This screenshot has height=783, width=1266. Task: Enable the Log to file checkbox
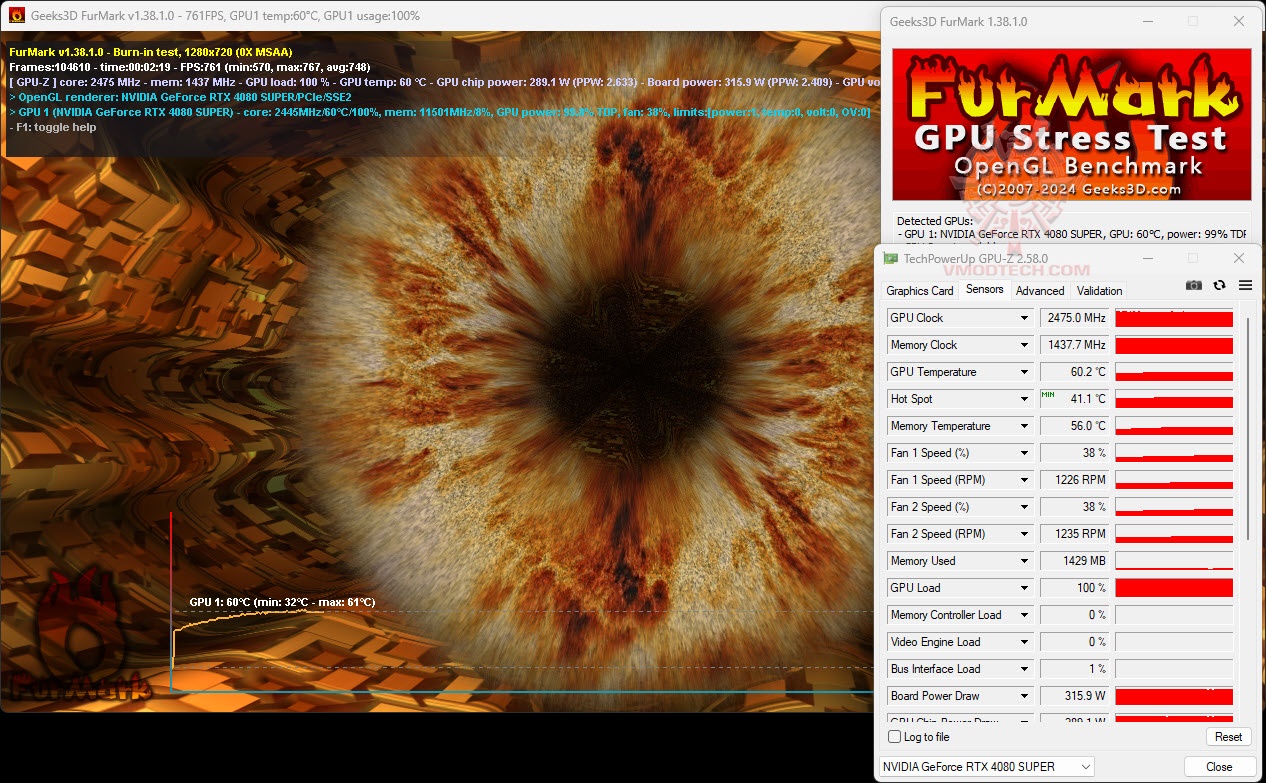[895, 737]
